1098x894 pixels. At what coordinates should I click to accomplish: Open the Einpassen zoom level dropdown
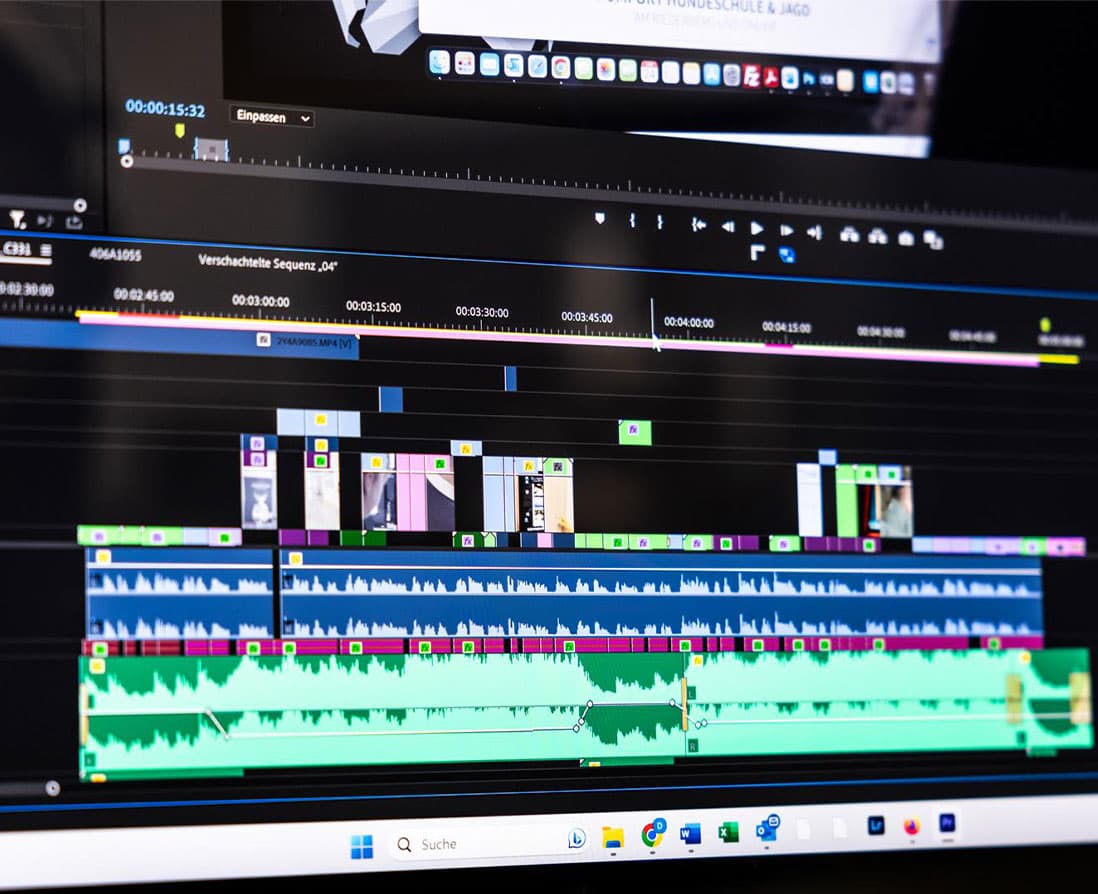(x=272, y=117)
